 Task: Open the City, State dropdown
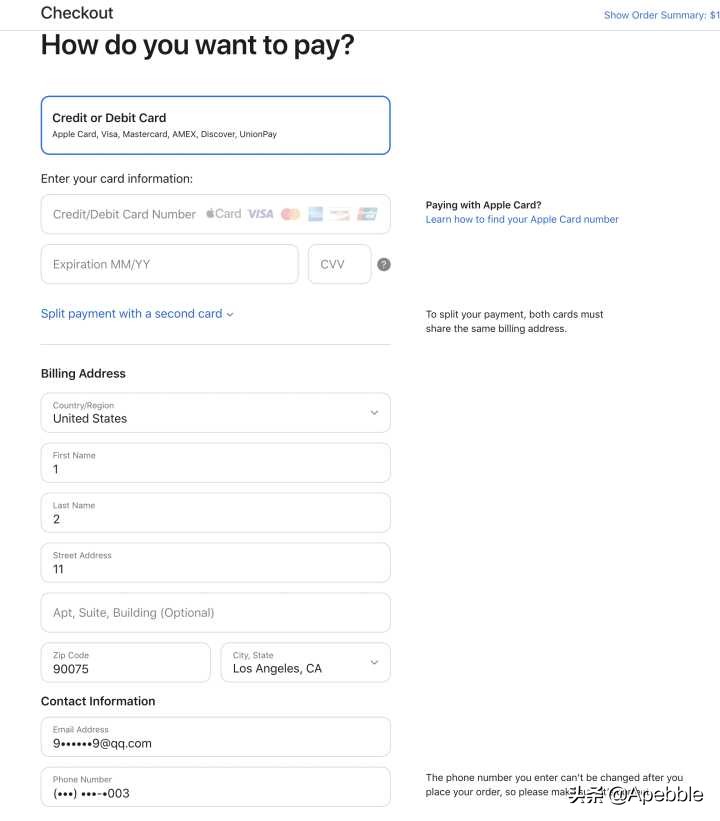coord(305,662)
